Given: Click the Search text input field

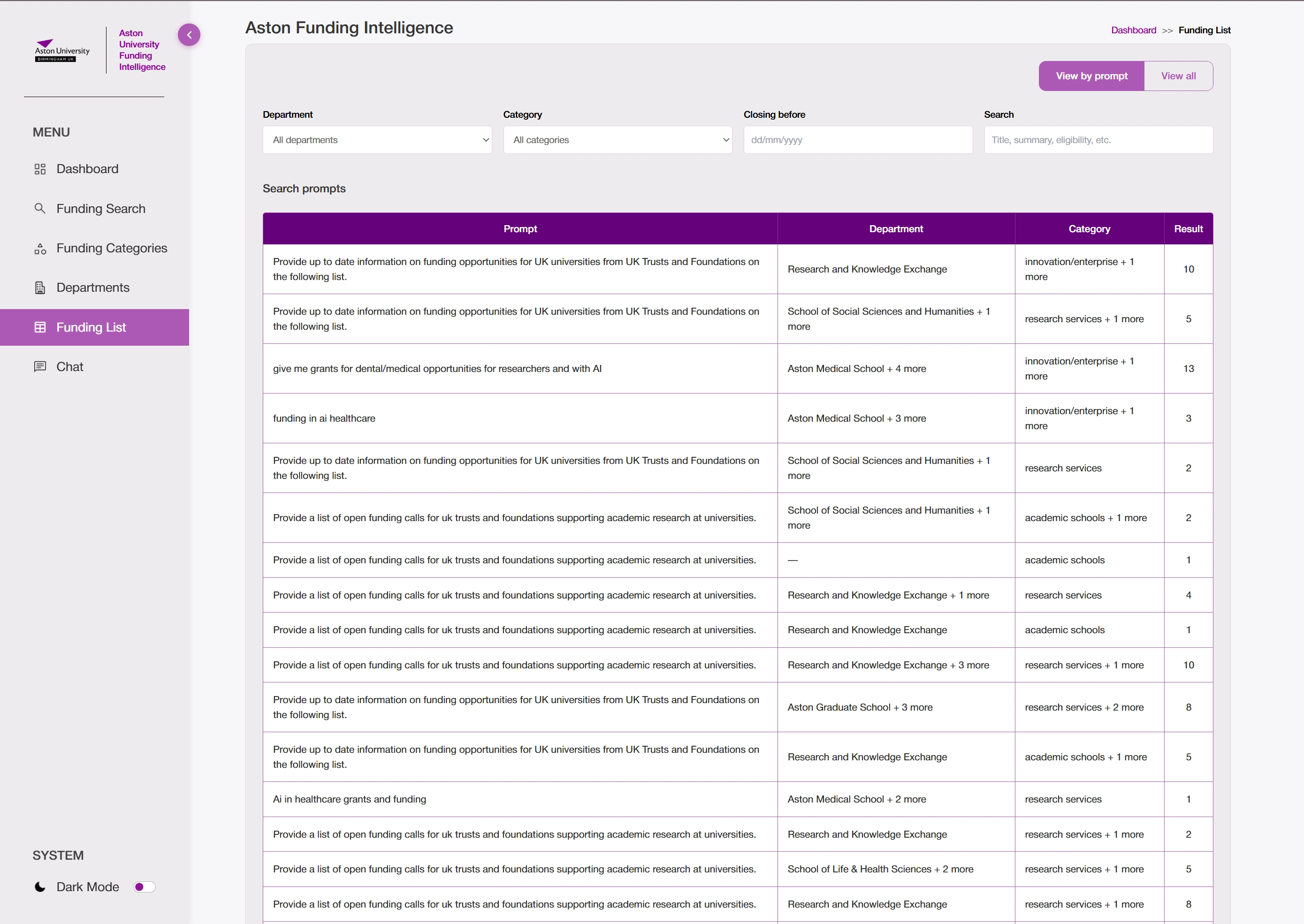Looking at the screenshot, I should (x=1098, y=140).
